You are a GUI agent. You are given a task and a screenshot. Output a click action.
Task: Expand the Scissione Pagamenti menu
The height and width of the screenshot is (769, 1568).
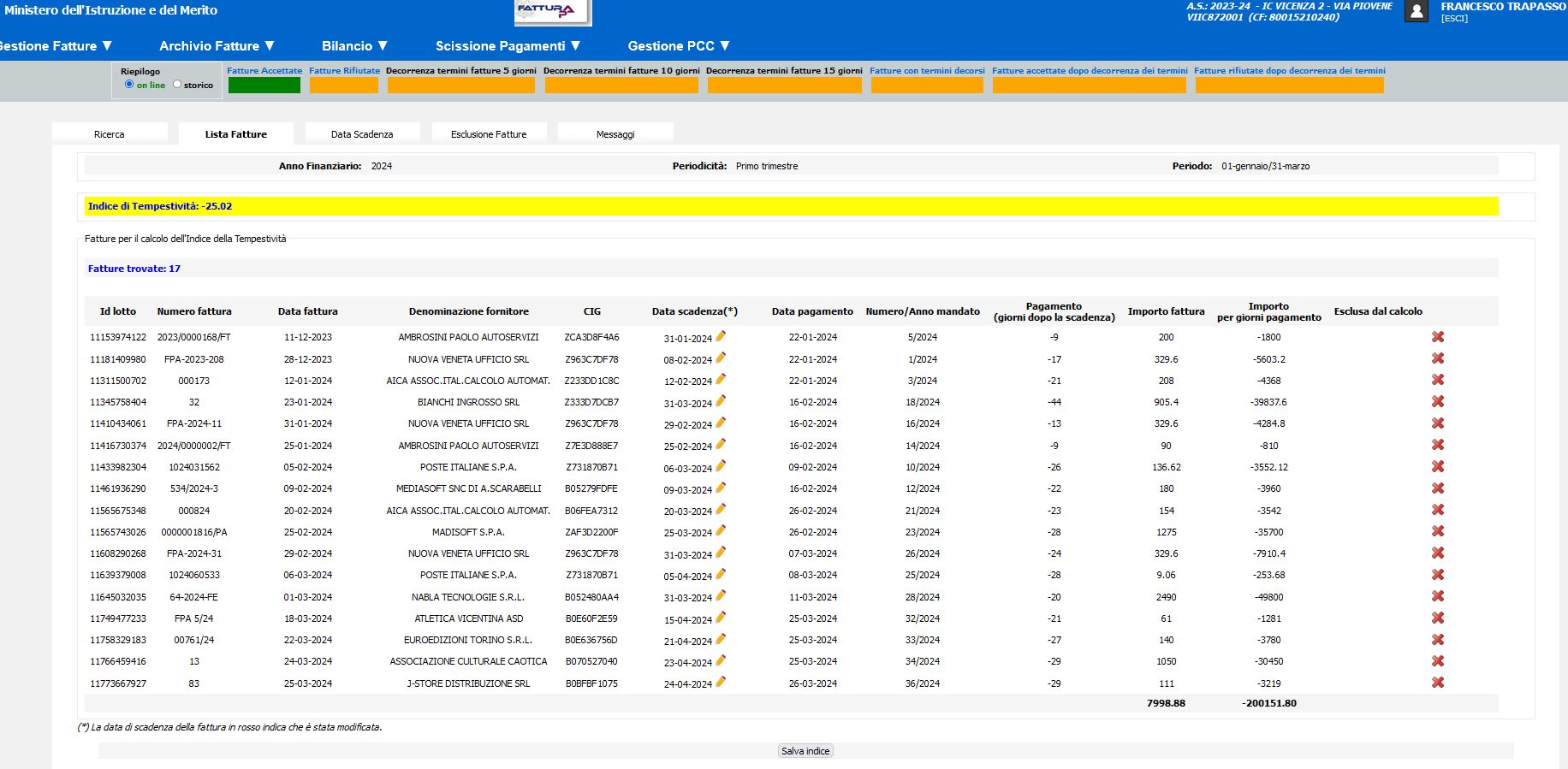point(508,46)
